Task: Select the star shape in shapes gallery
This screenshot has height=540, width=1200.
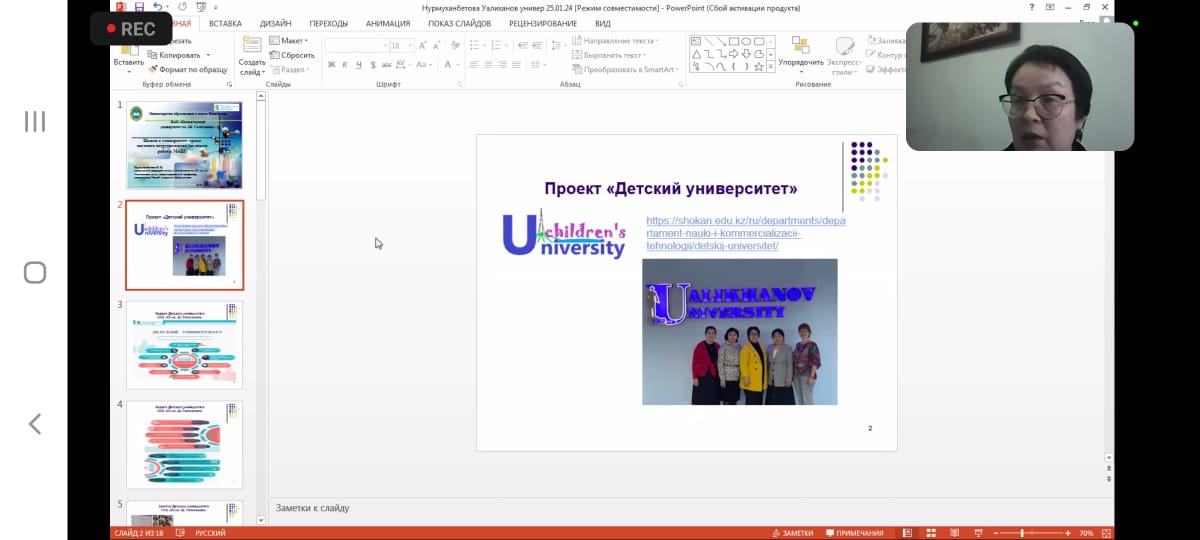Action: click(758, 67)
